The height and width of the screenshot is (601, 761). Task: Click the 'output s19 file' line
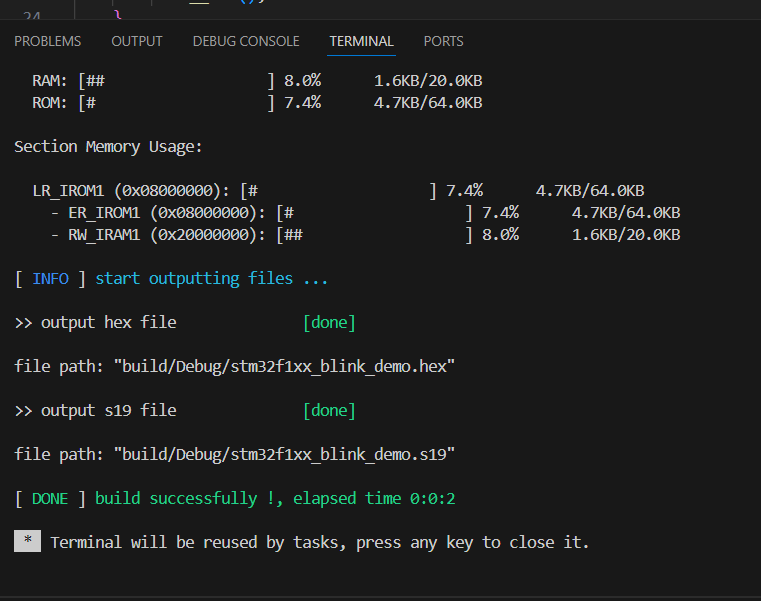96,411
